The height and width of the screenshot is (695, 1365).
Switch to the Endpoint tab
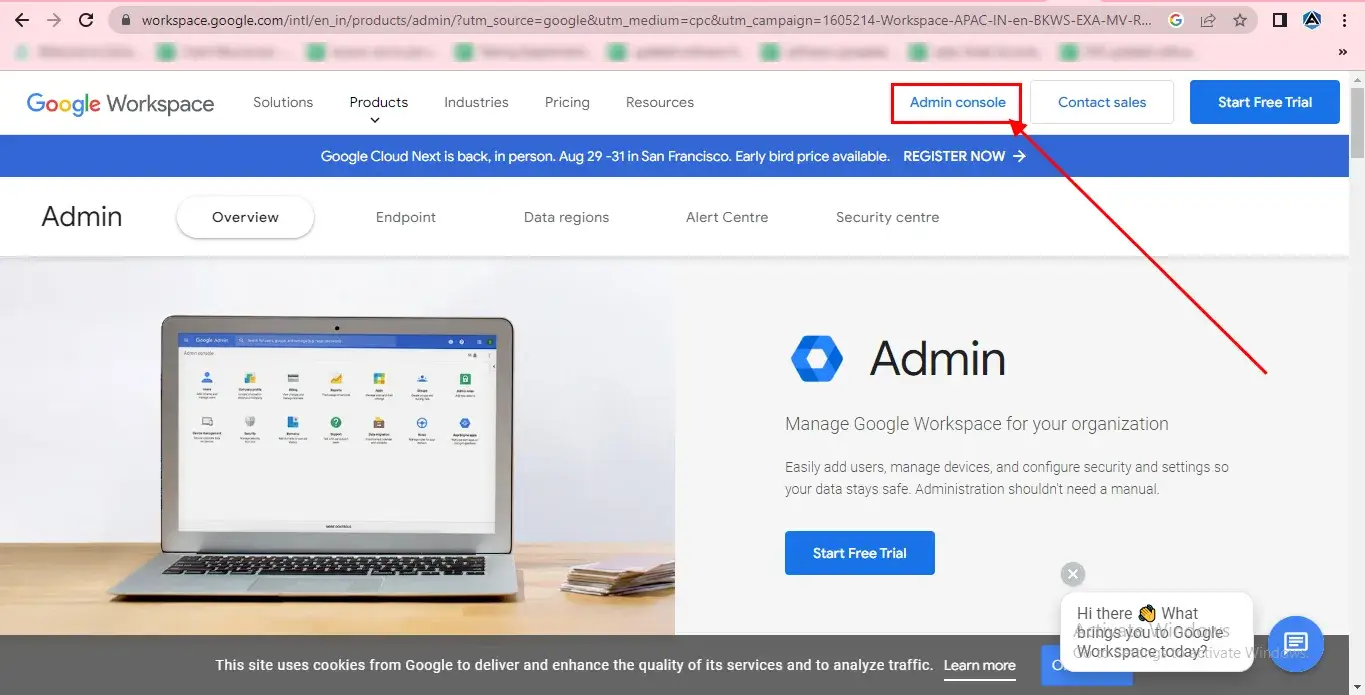[406, 217]
